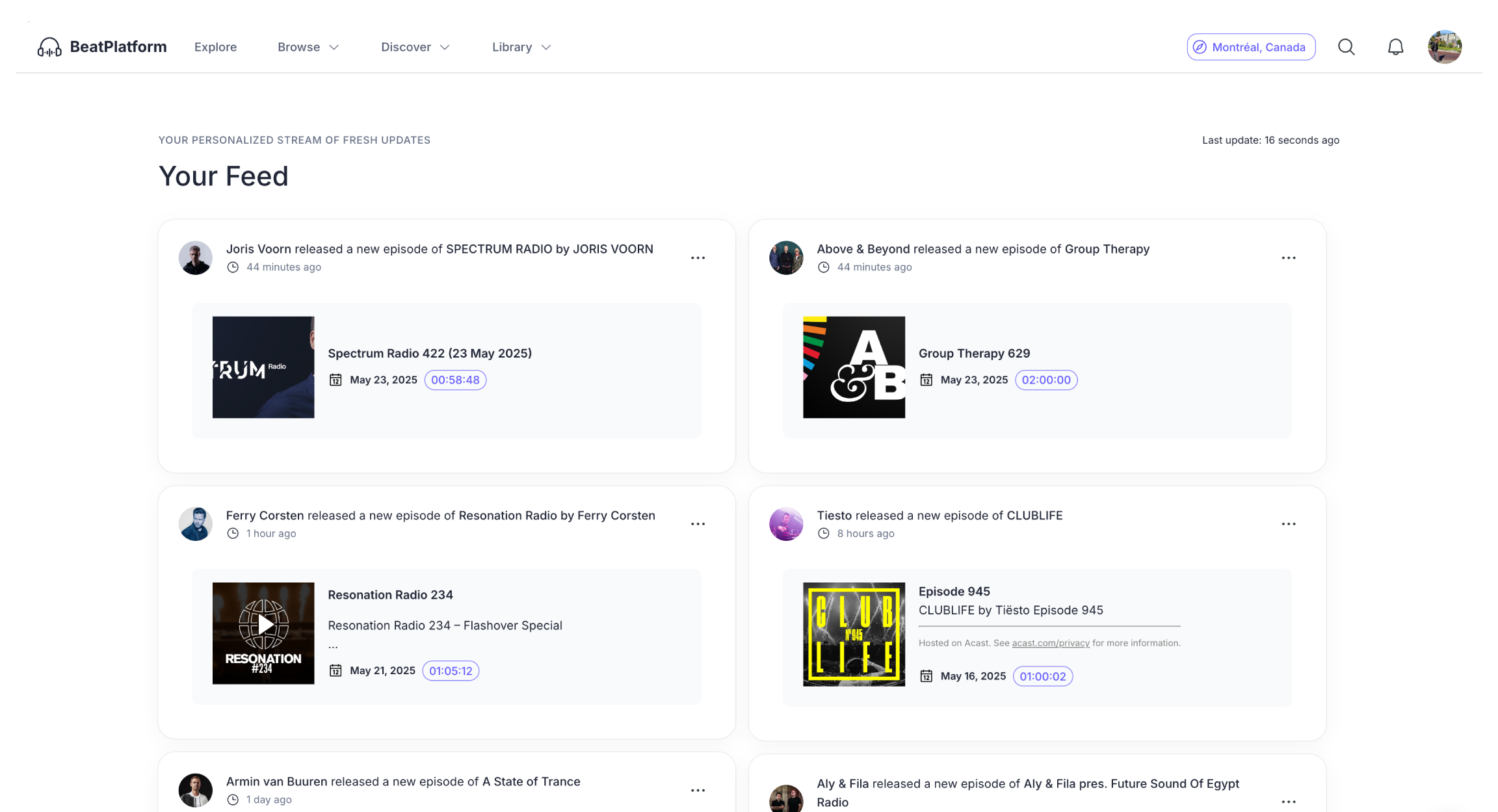Open Group Therapy 629 episode title
The width and height of the screenshot is (1498, 812).
click(974, 353)
